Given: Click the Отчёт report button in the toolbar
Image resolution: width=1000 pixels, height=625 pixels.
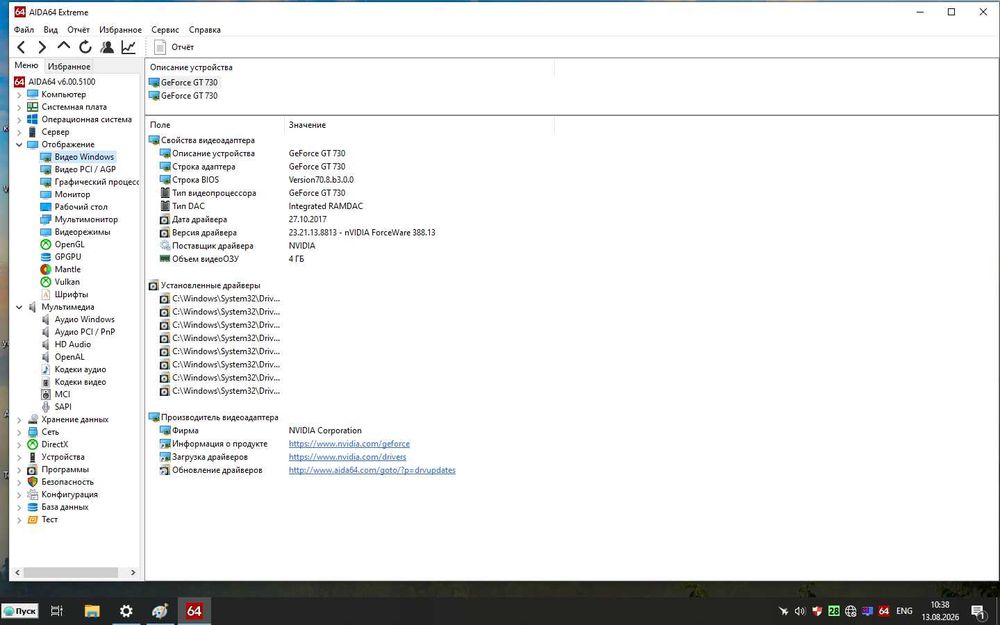Looking at the screenshot, I should (x=174, y=47).
